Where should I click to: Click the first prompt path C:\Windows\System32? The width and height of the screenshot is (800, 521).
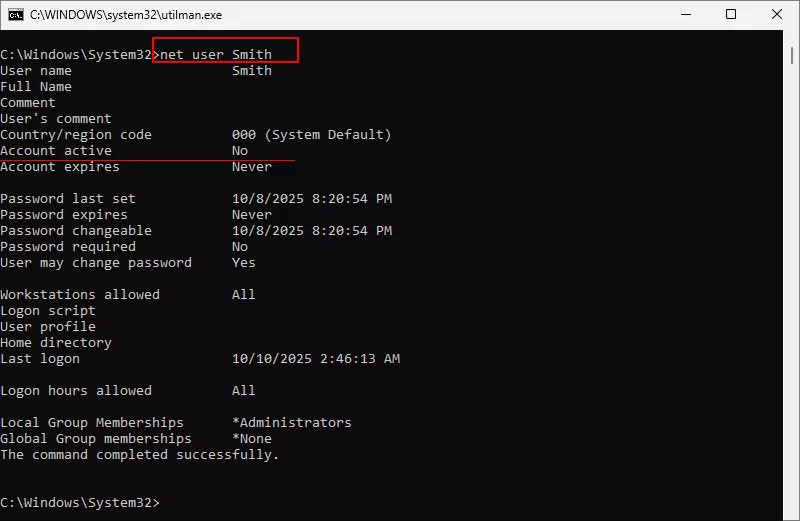point(76,55)
